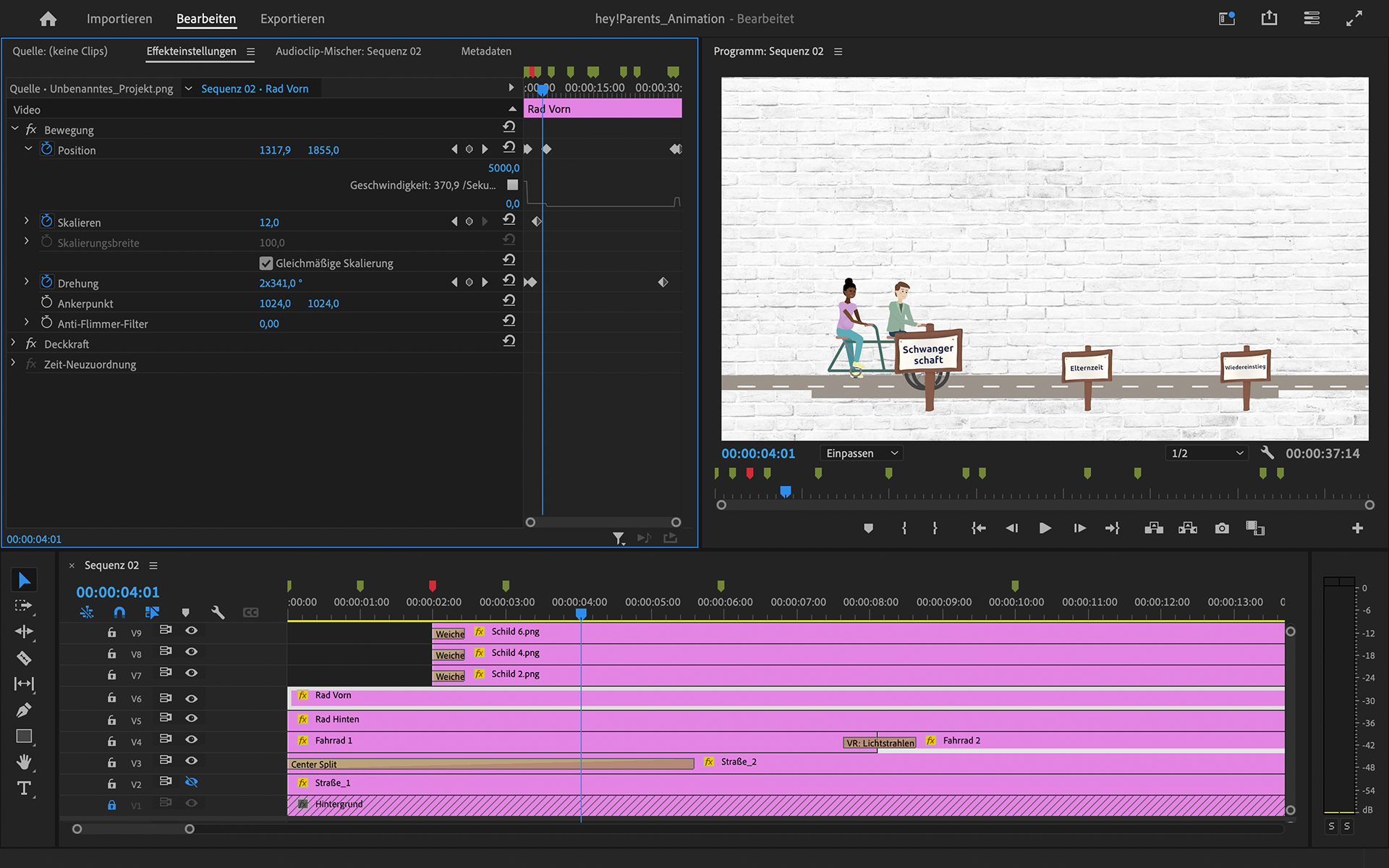Open the effect filter funnel icon

click(619, 538)
